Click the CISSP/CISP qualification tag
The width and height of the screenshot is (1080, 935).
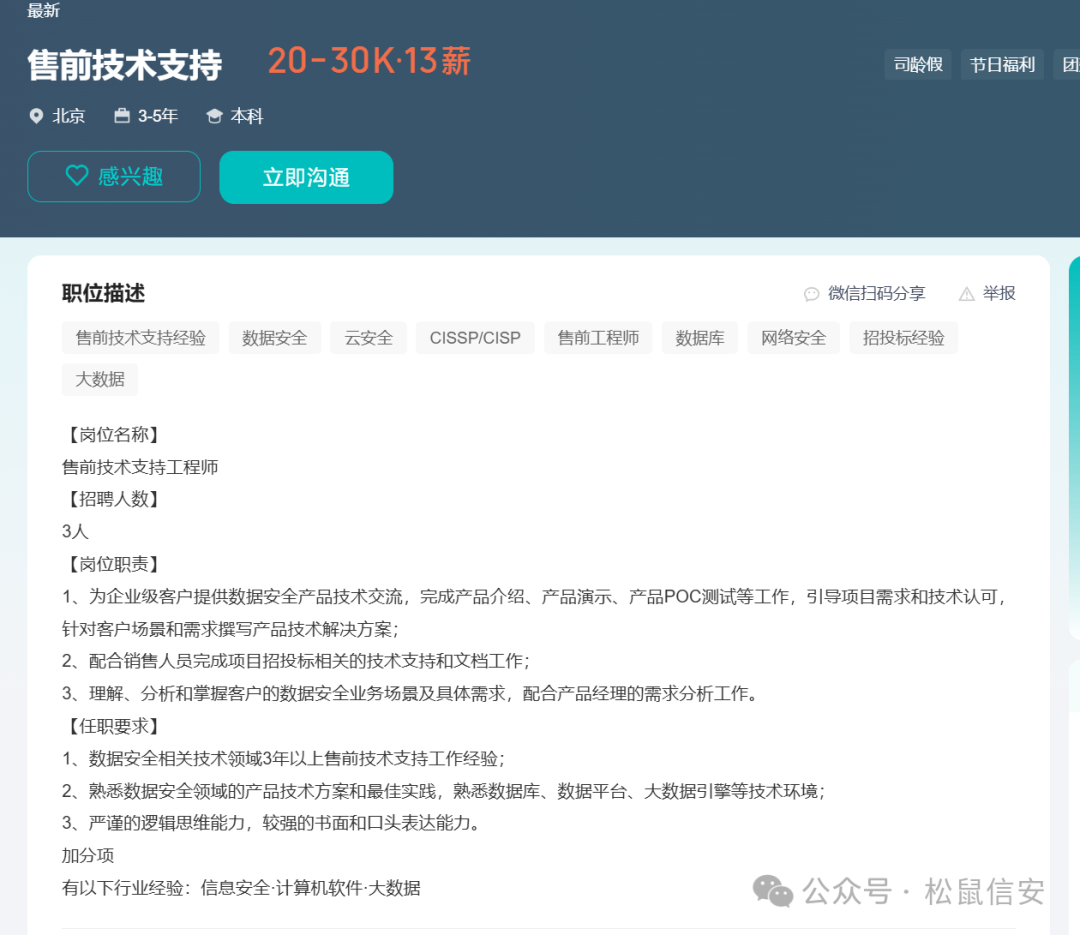475,337
